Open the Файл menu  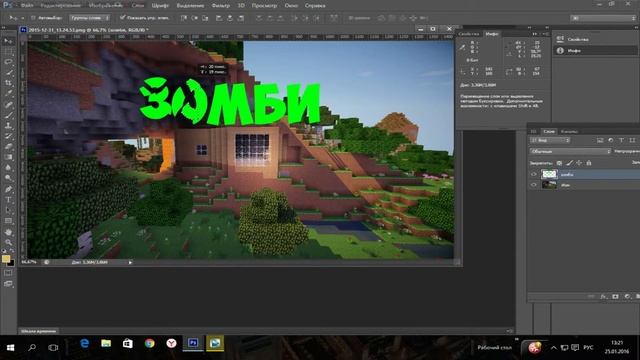(x=27, y=6)
